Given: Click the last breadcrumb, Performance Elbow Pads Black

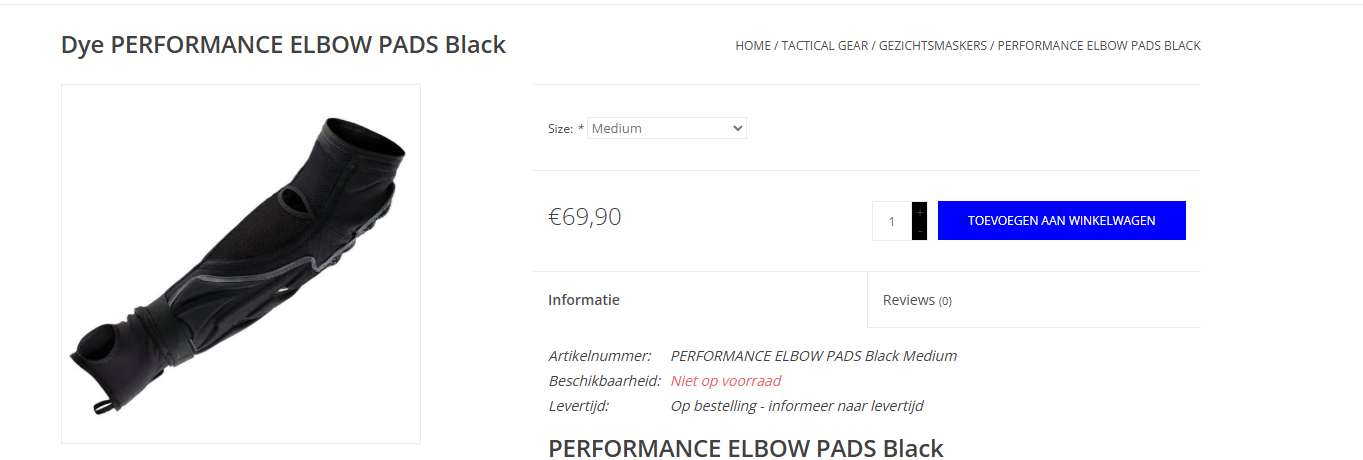Looking at the screenshot, I should tap(1099, 46).
